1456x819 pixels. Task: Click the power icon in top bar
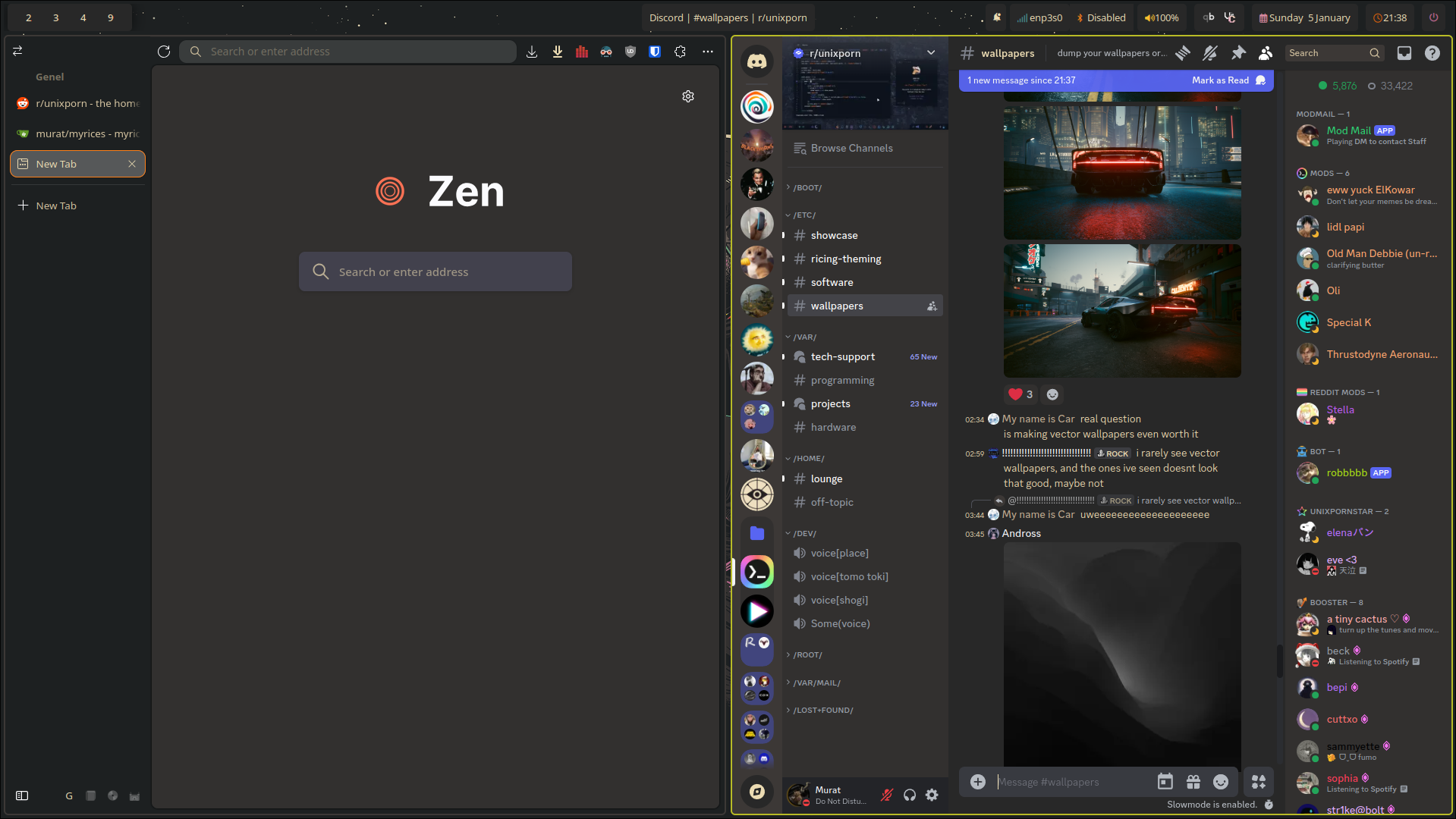(x=1433, y=17)
